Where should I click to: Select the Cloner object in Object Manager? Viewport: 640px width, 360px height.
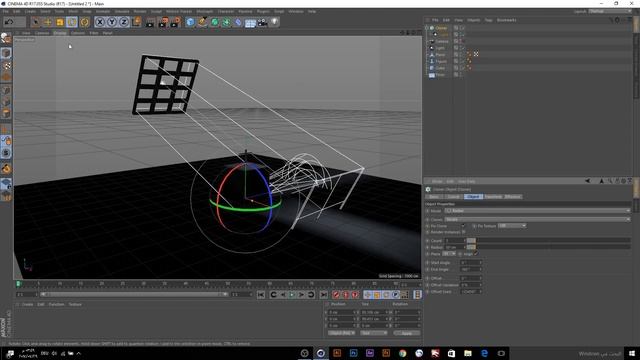(441, 28)
